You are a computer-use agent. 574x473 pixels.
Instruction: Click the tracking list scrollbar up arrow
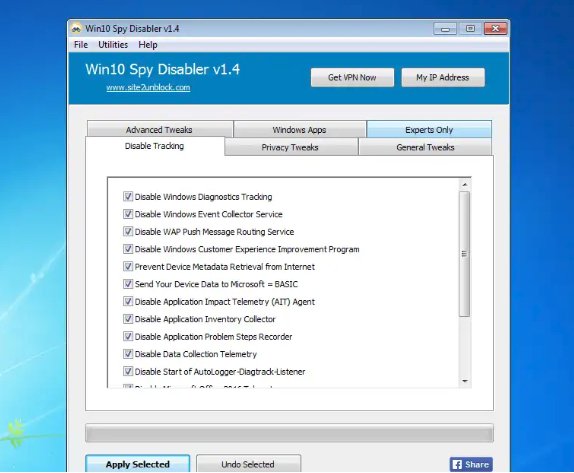[x=465, y=185]
